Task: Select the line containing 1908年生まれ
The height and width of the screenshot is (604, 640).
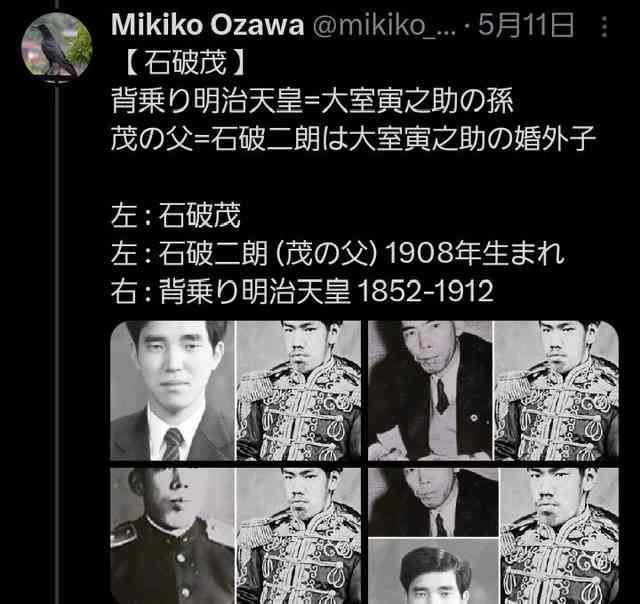Action: point(338,253)
